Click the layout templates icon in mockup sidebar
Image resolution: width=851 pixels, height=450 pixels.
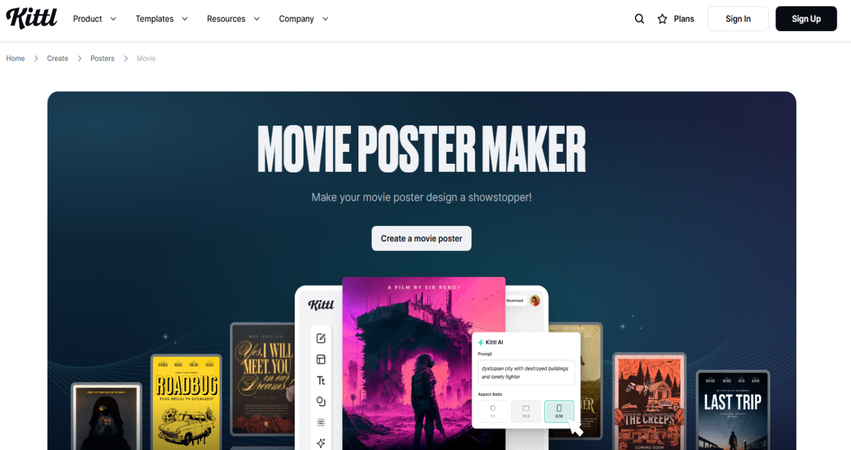[x=321, y=359]
